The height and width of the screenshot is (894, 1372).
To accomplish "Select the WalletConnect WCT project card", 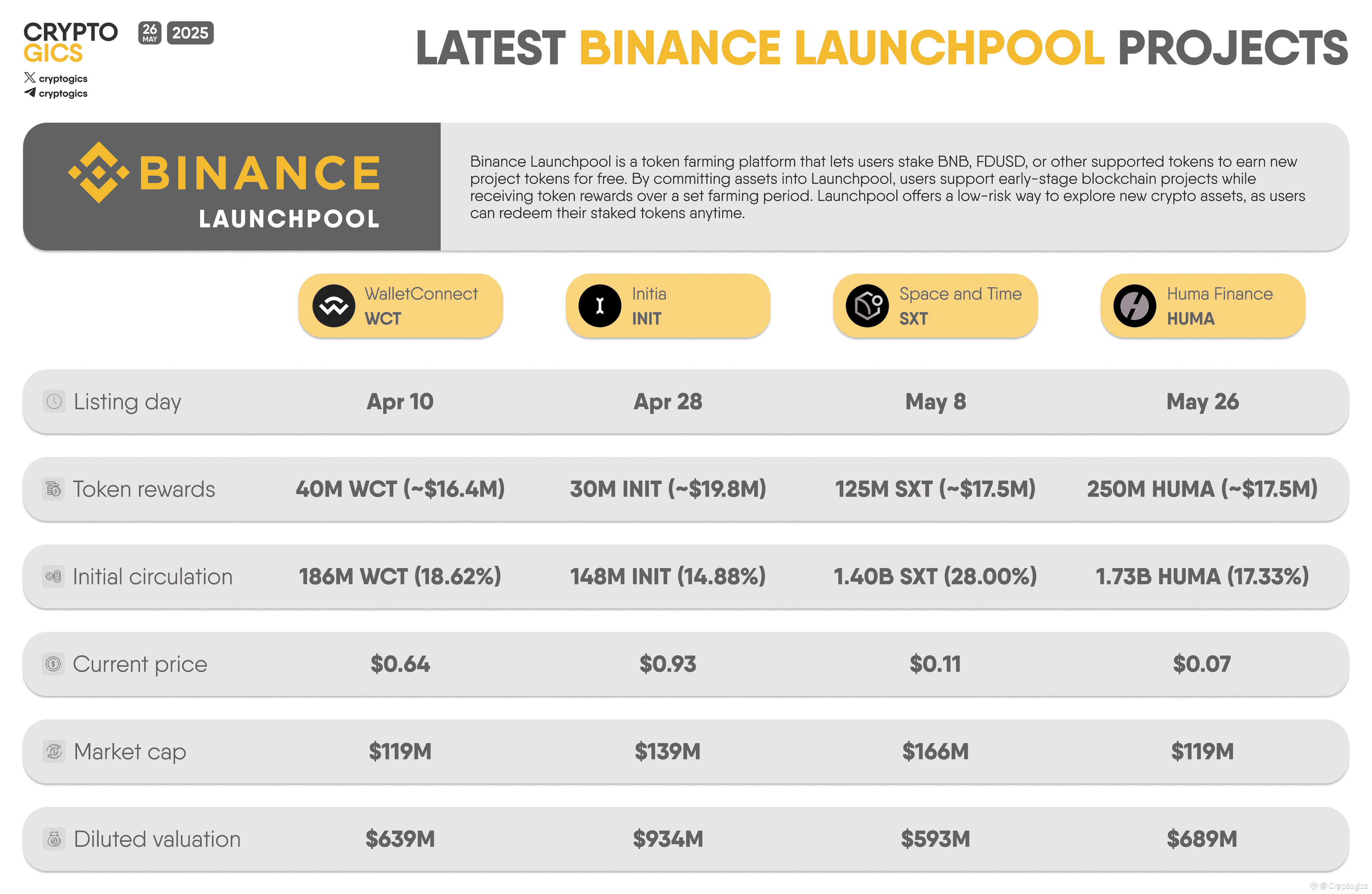I will click(421, 306).
